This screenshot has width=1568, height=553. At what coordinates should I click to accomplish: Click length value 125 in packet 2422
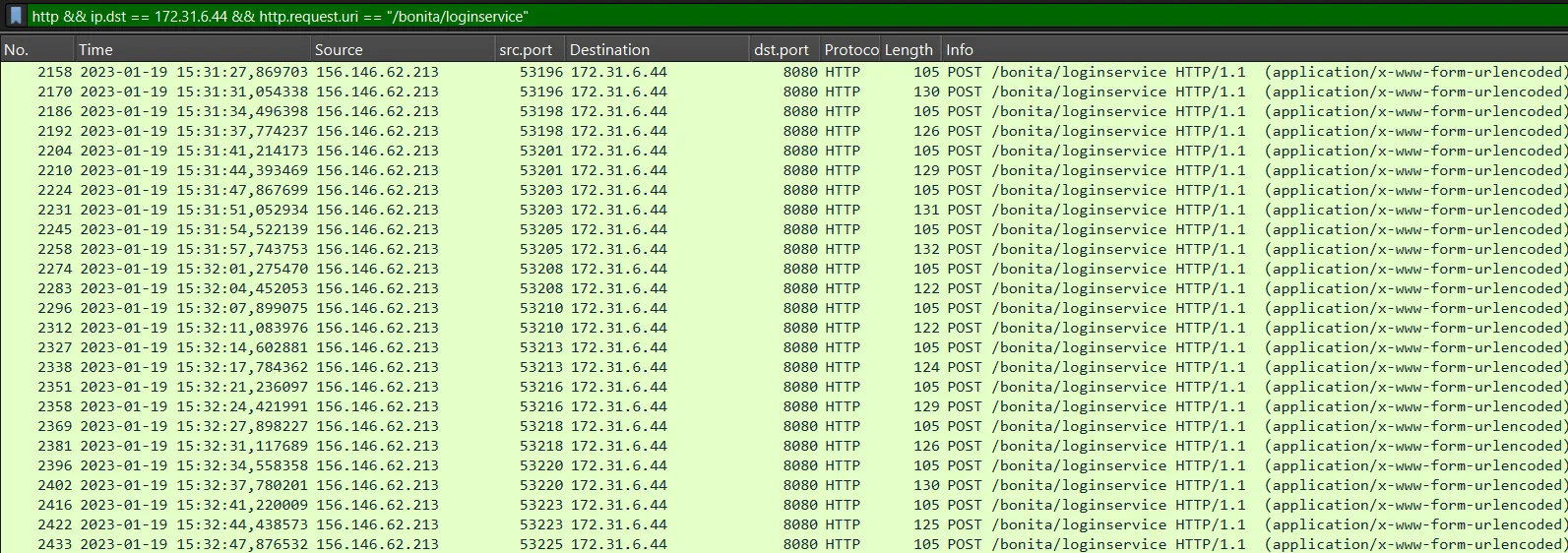pos(926,524)
